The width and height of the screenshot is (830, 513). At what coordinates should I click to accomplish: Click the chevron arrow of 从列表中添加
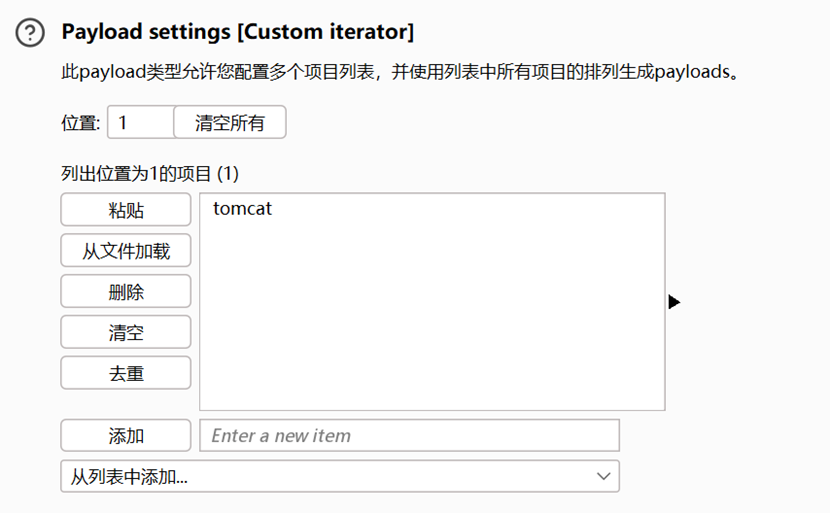tap(603, 477)
